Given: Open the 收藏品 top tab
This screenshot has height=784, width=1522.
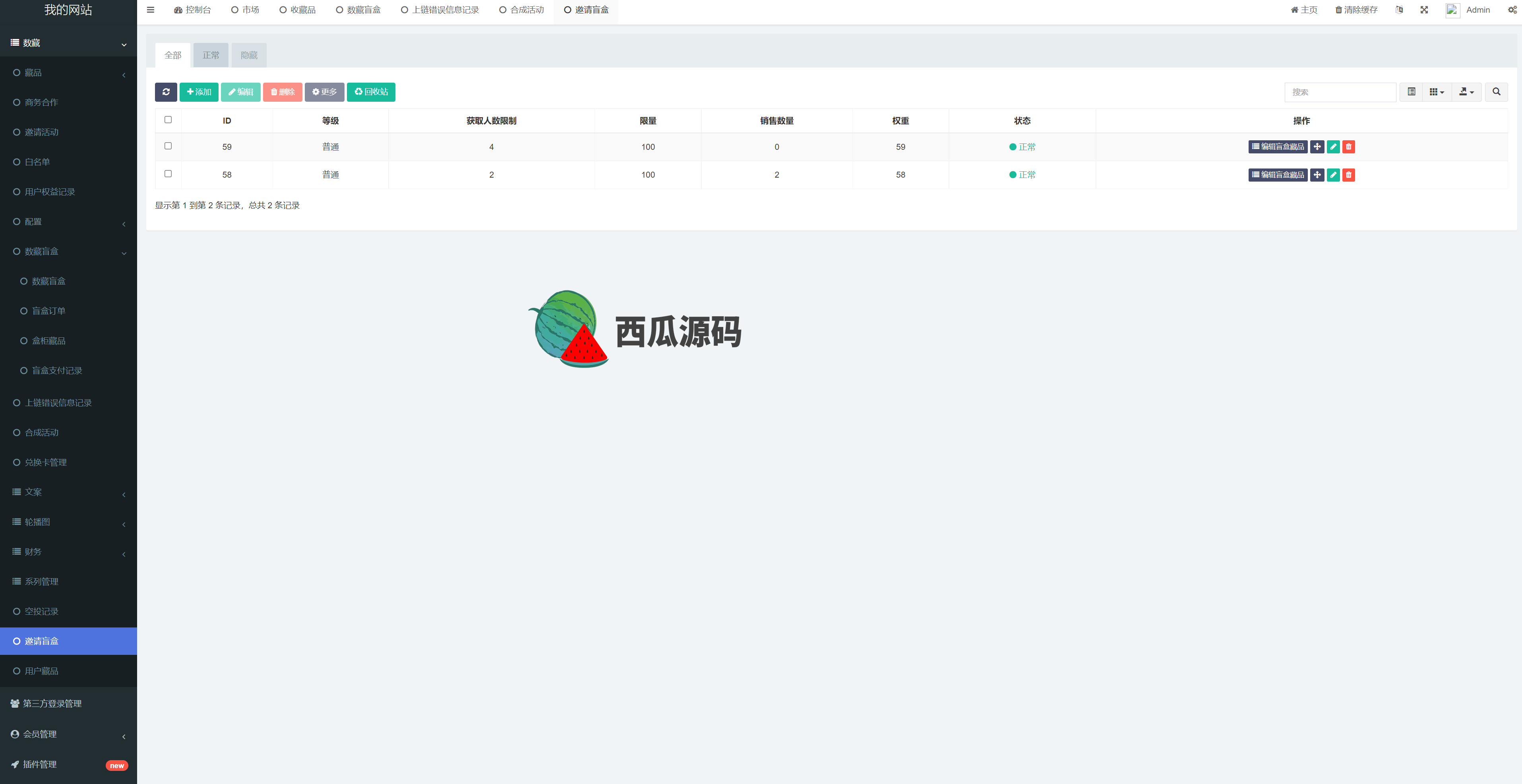Looking at the screenshot, I should pos(298,10).
